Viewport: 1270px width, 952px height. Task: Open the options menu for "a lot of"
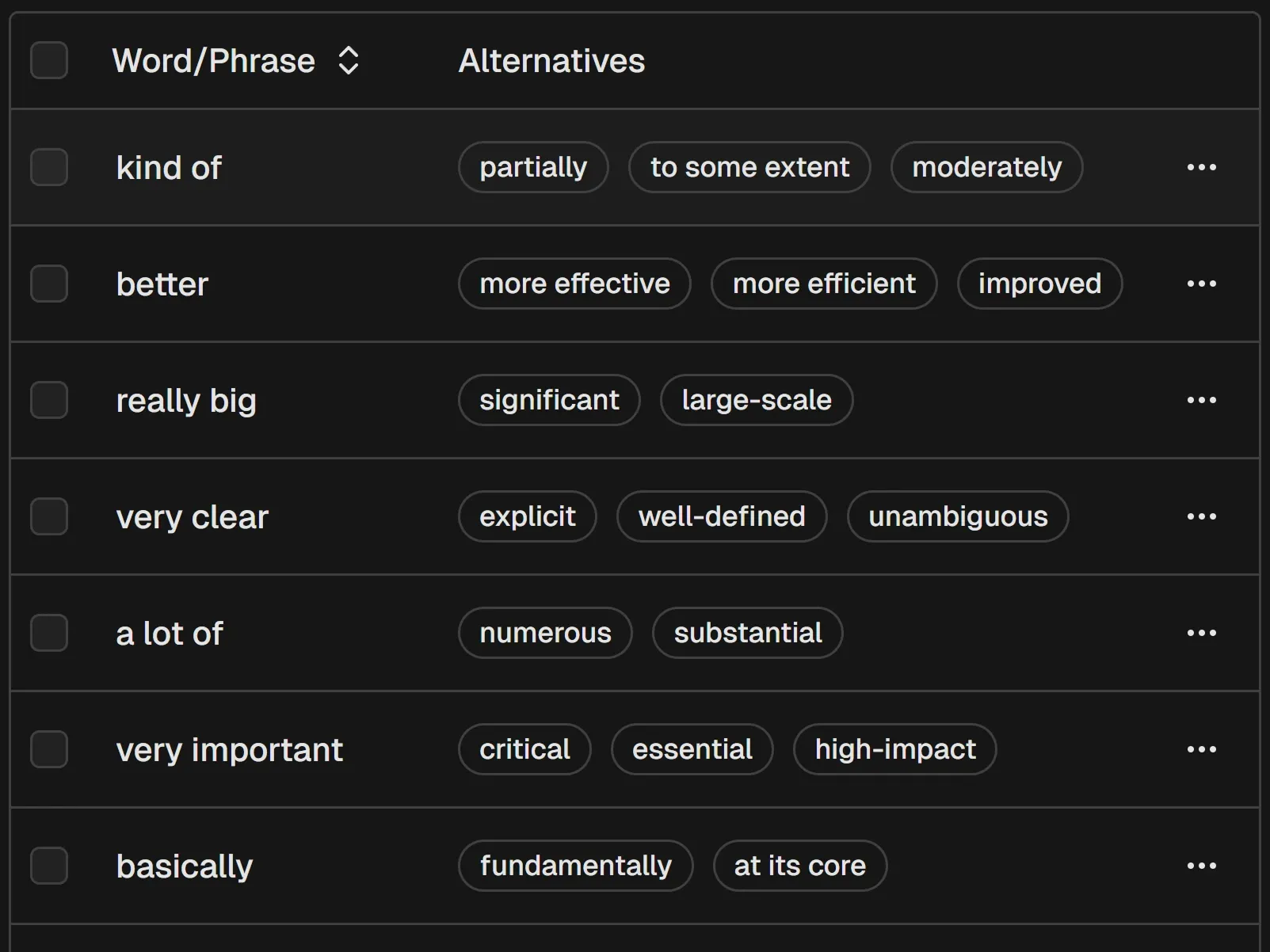pyautogui.click(x=1202, y=633)
